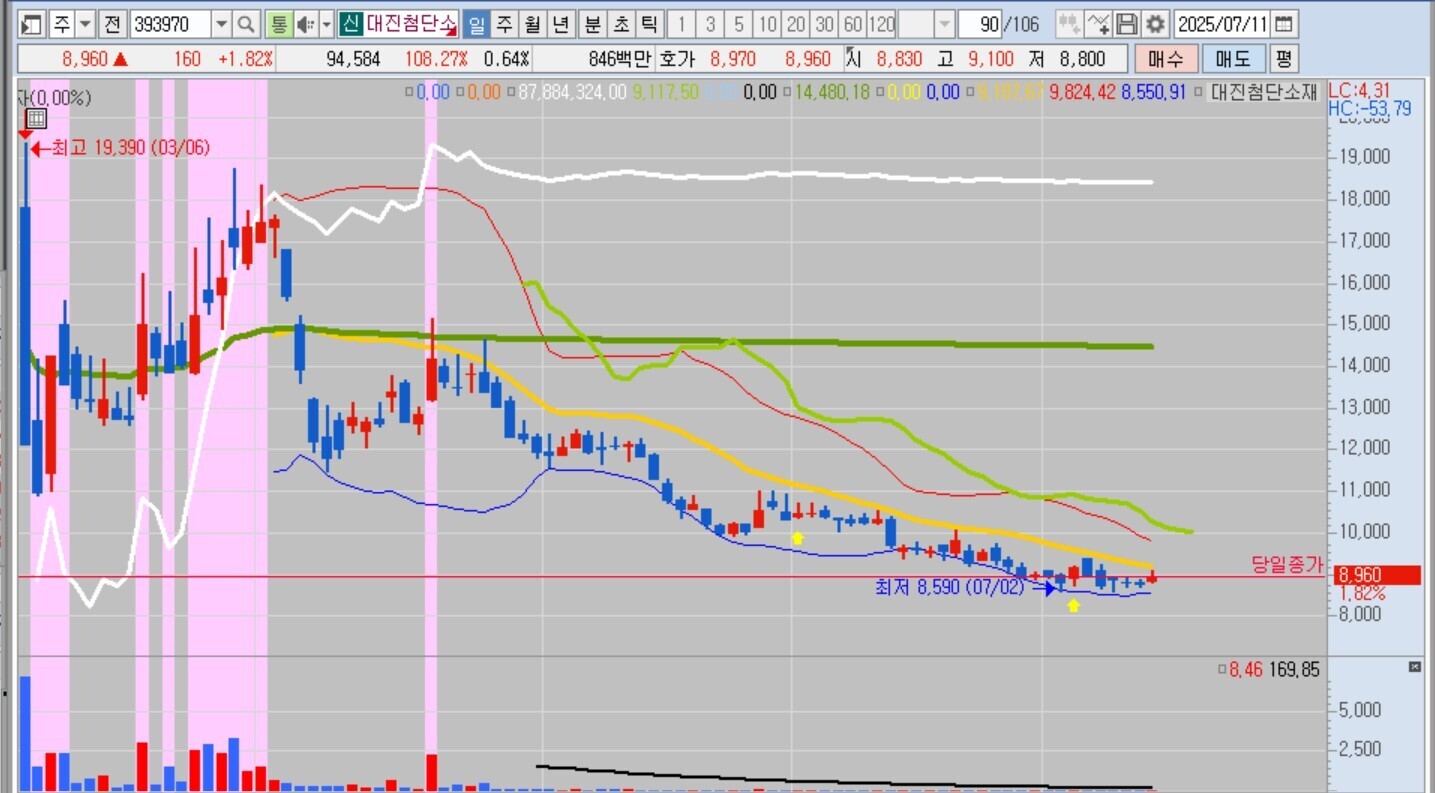The height and width of the screenshot is (793, 1435).
Task: Click the volume value 94,584
Action: point(353,59)
